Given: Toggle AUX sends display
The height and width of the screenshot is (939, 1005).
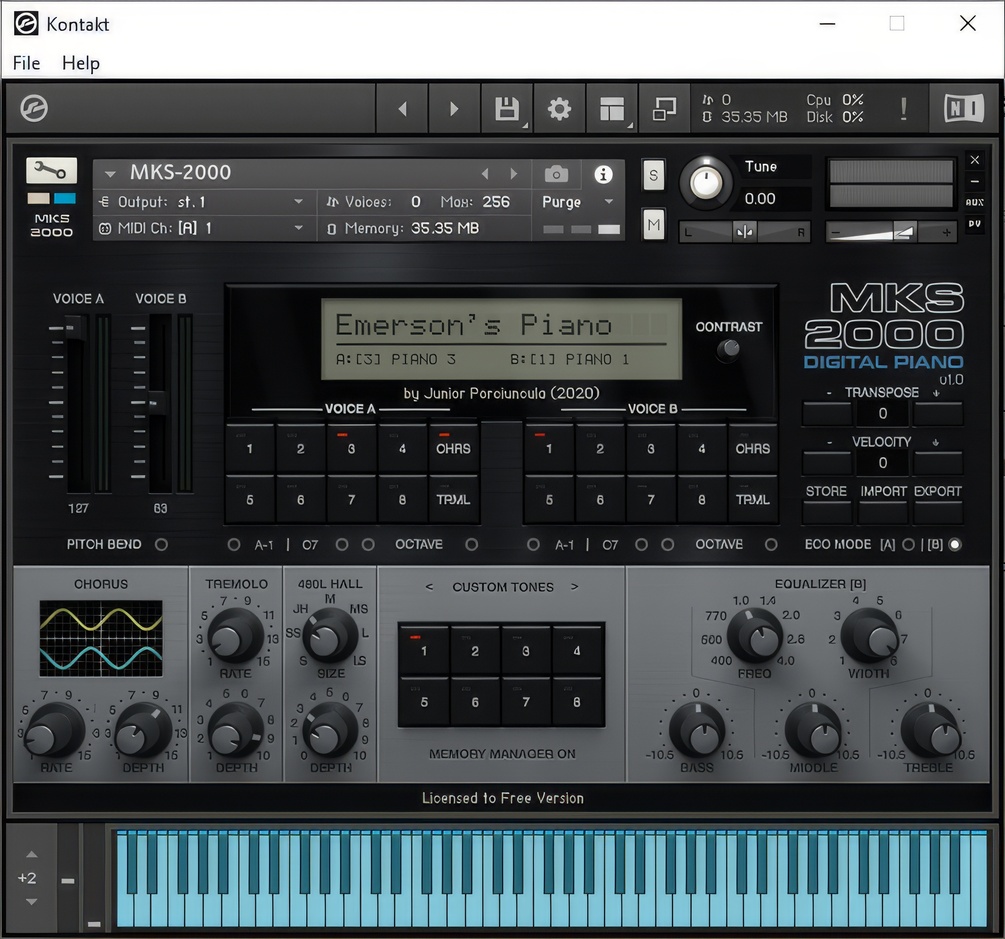Looking at the screenshot, I should (x=975, y=203).
